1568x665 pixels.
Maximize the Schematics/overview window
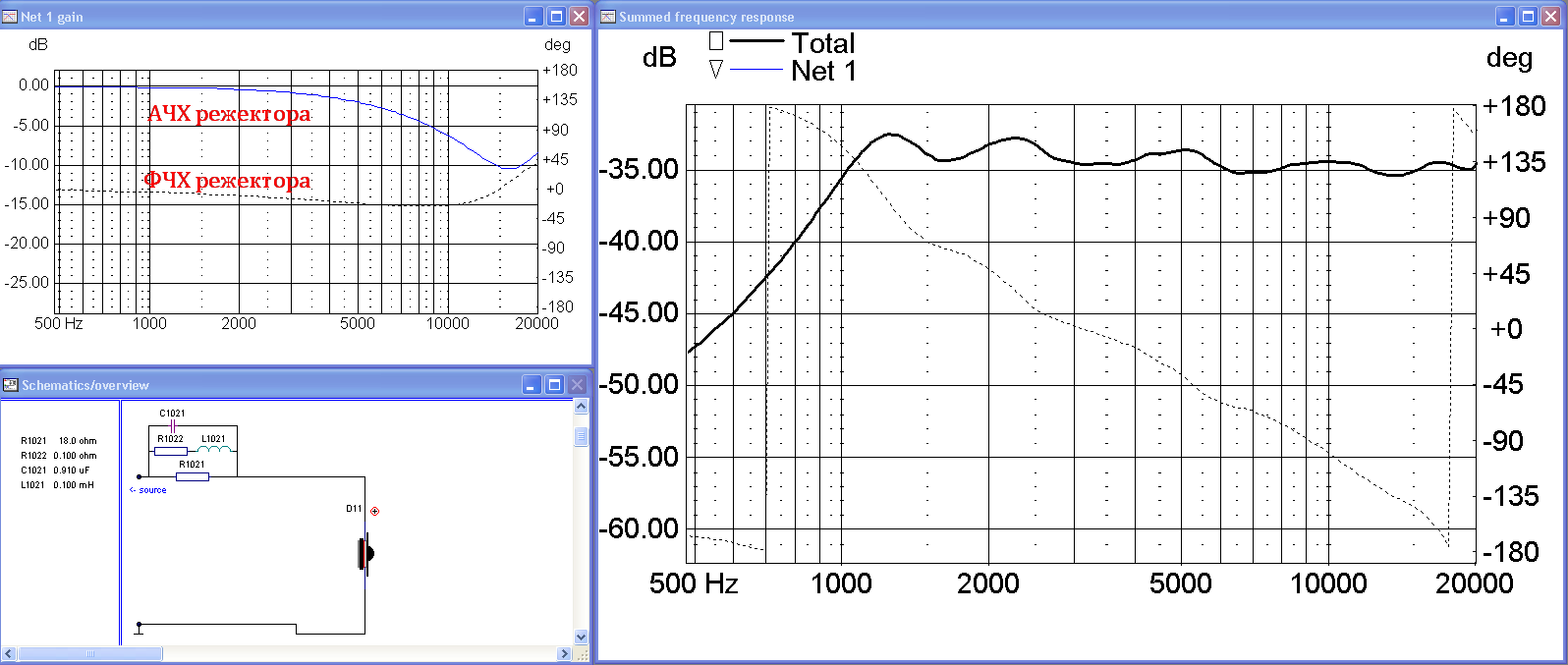554,385
